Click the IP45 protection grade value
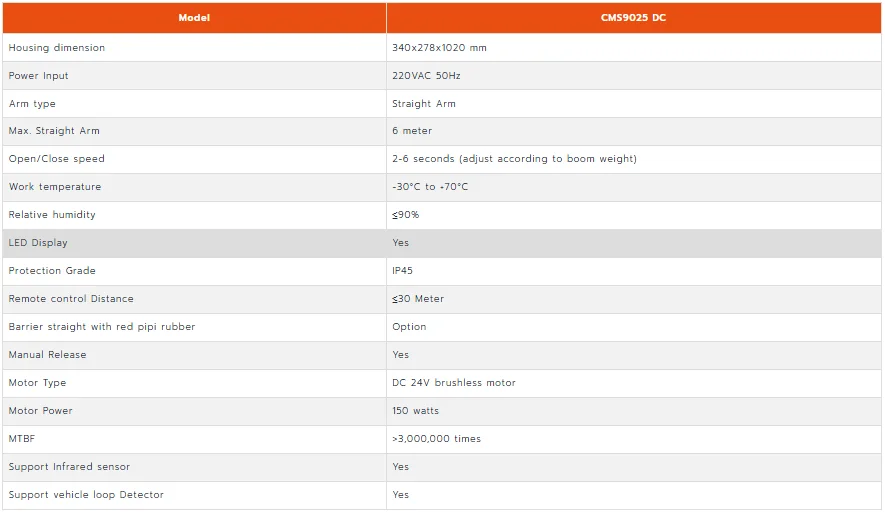Screen dimensions: 885x516 pos(402,270)
